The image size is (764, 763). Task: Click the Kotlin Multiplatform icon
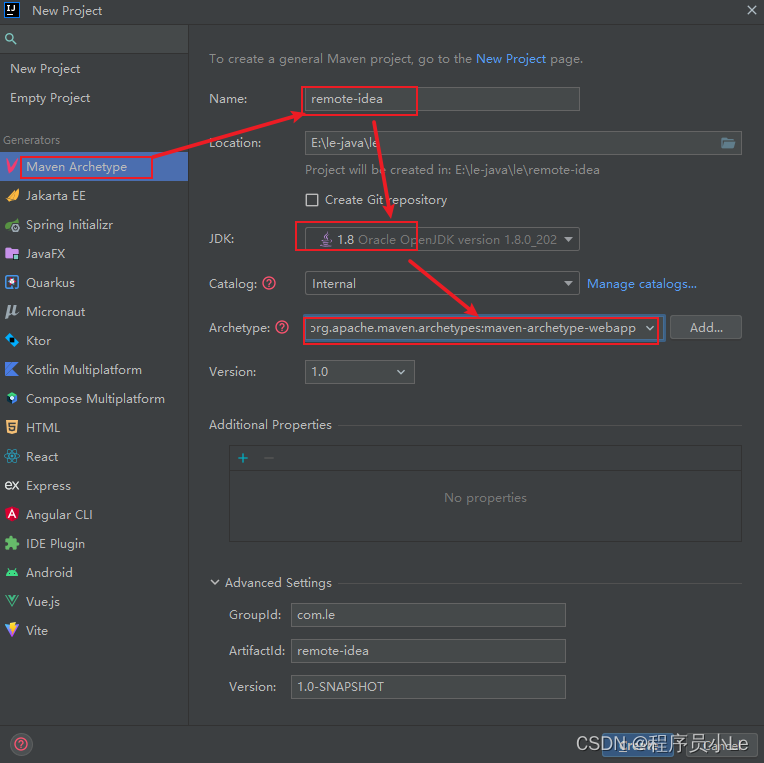[12, 370]
